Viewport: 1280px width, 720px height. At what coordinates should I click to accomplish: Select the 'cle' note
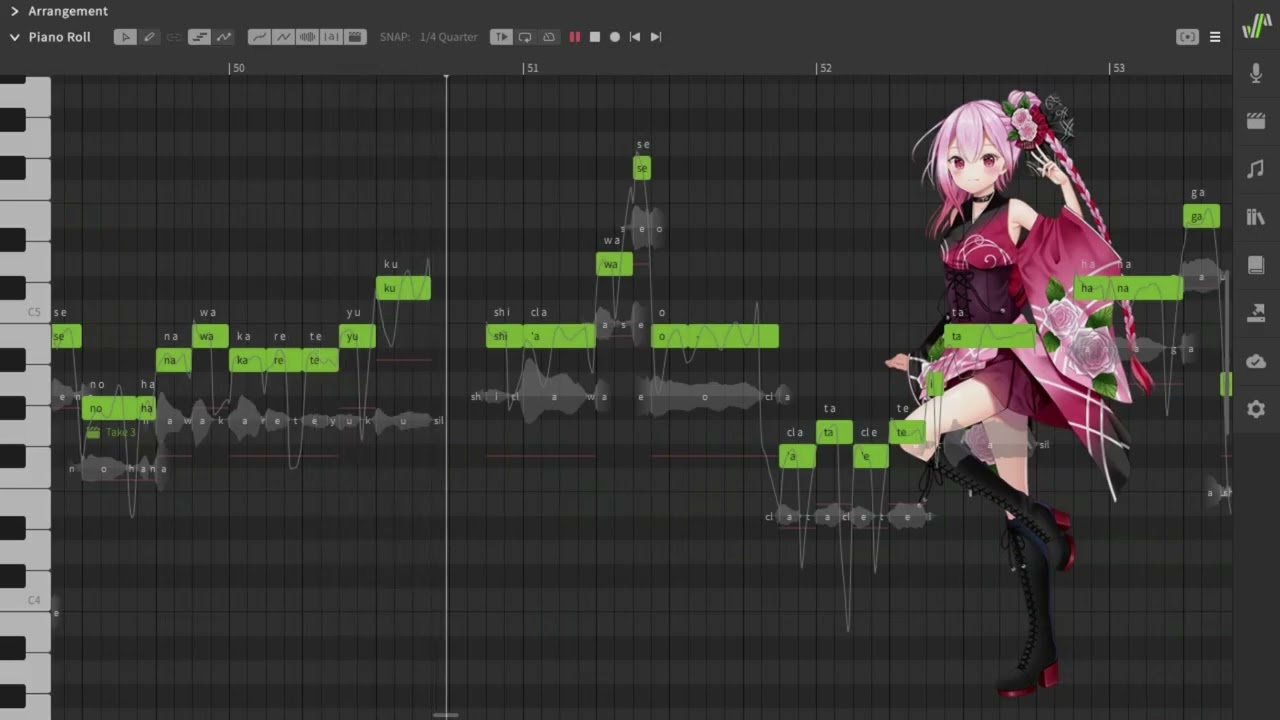(871, 456)
